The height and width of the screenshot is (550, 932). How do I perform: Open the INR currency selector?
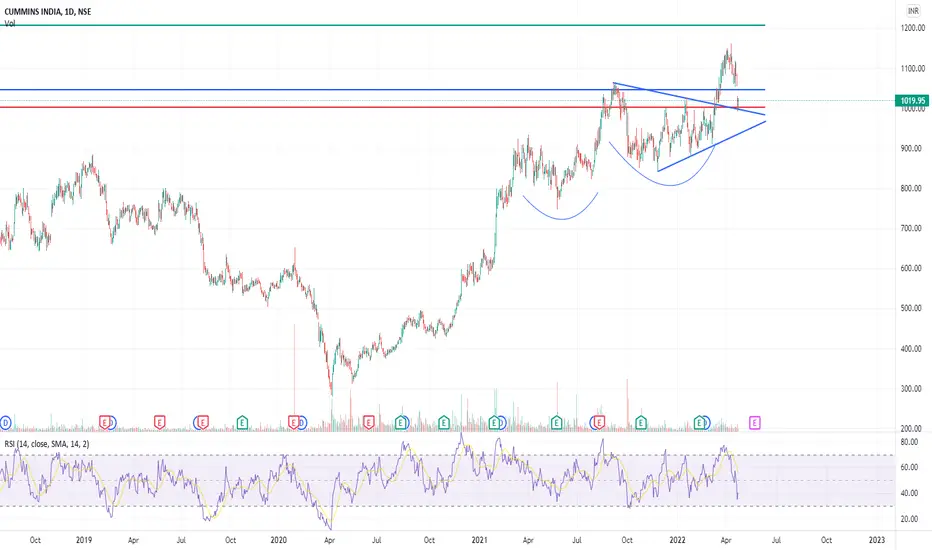(x=913, y=11)
